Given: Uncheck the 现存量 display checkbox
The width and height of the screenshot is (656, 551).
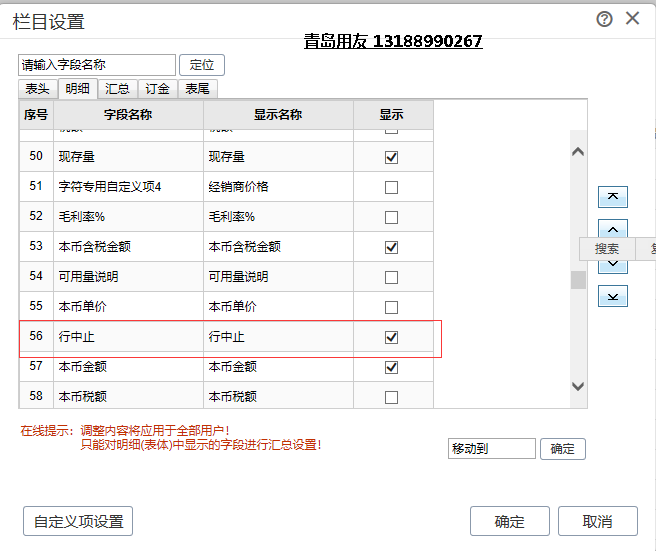Looking at the screenshot, I should (x=391, y=157).
